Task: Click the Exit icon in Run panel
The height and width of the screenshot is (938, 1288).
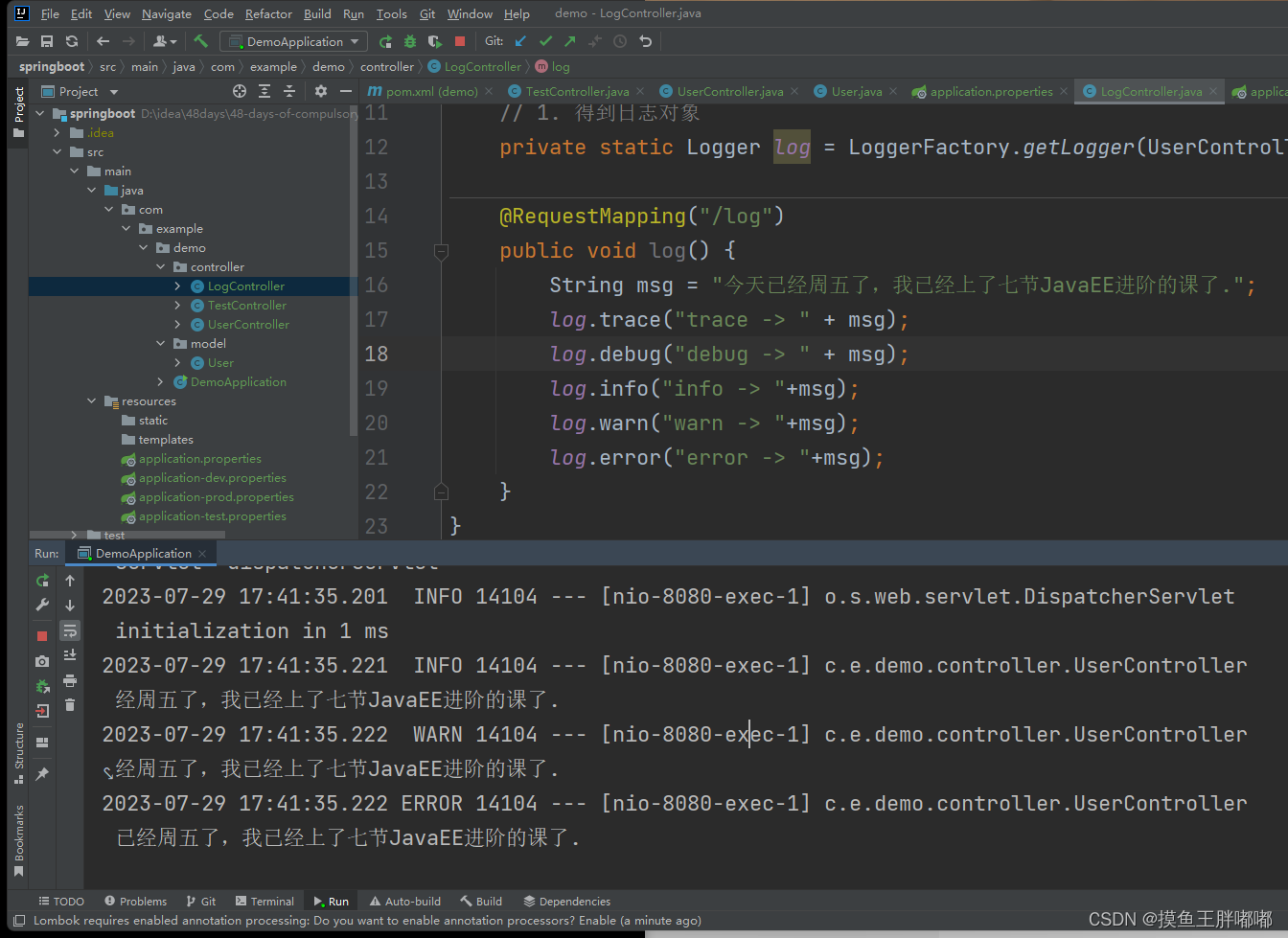Action: pos(42,711)
